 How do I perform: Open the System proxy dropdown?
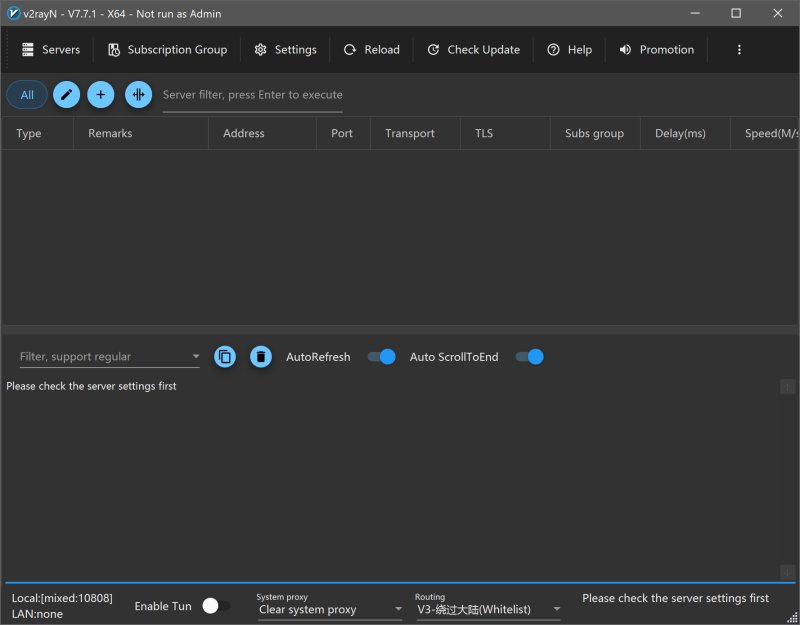pos(329,609)
